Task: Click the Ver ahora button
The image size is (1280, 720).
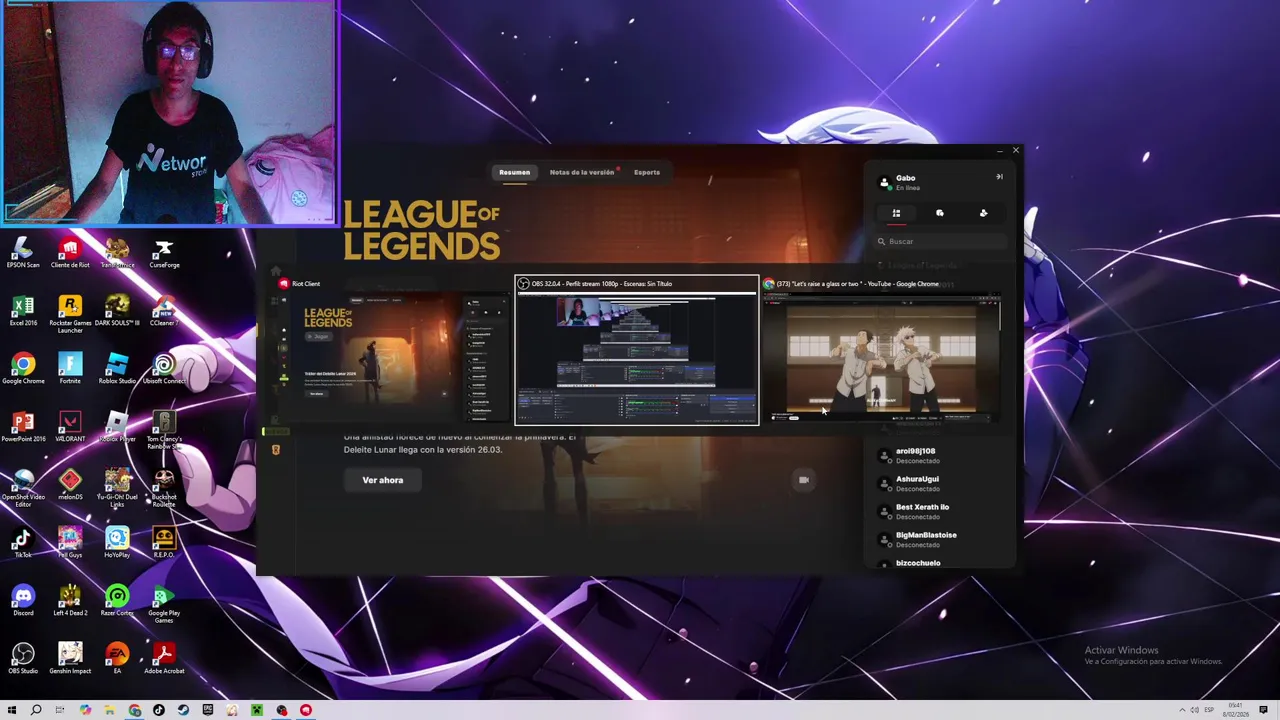Action: pos(383,480)
